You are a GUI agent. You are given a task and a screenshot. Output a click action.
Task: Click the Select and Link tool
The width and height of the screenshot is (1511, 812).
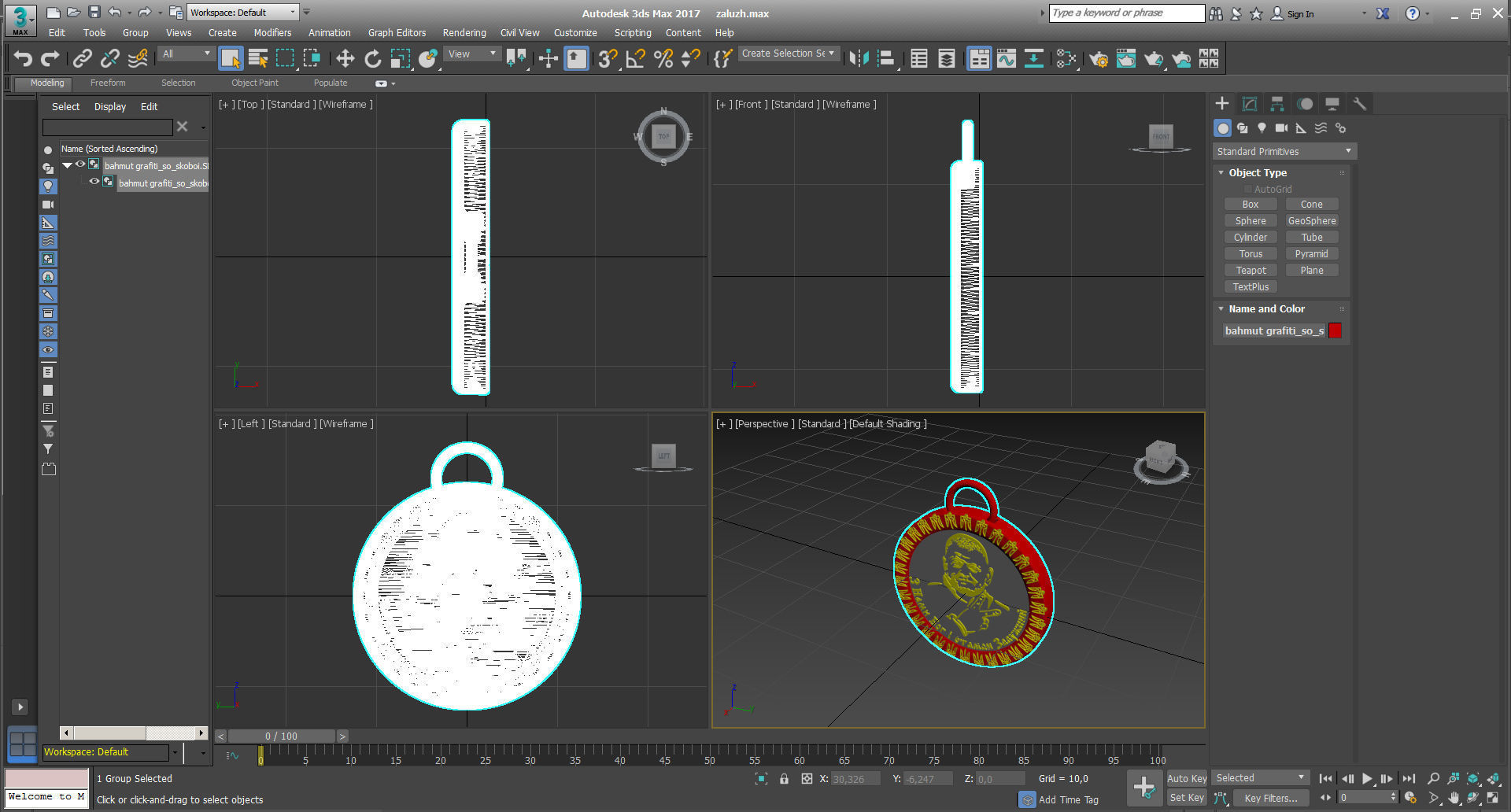tap(83, 58)
